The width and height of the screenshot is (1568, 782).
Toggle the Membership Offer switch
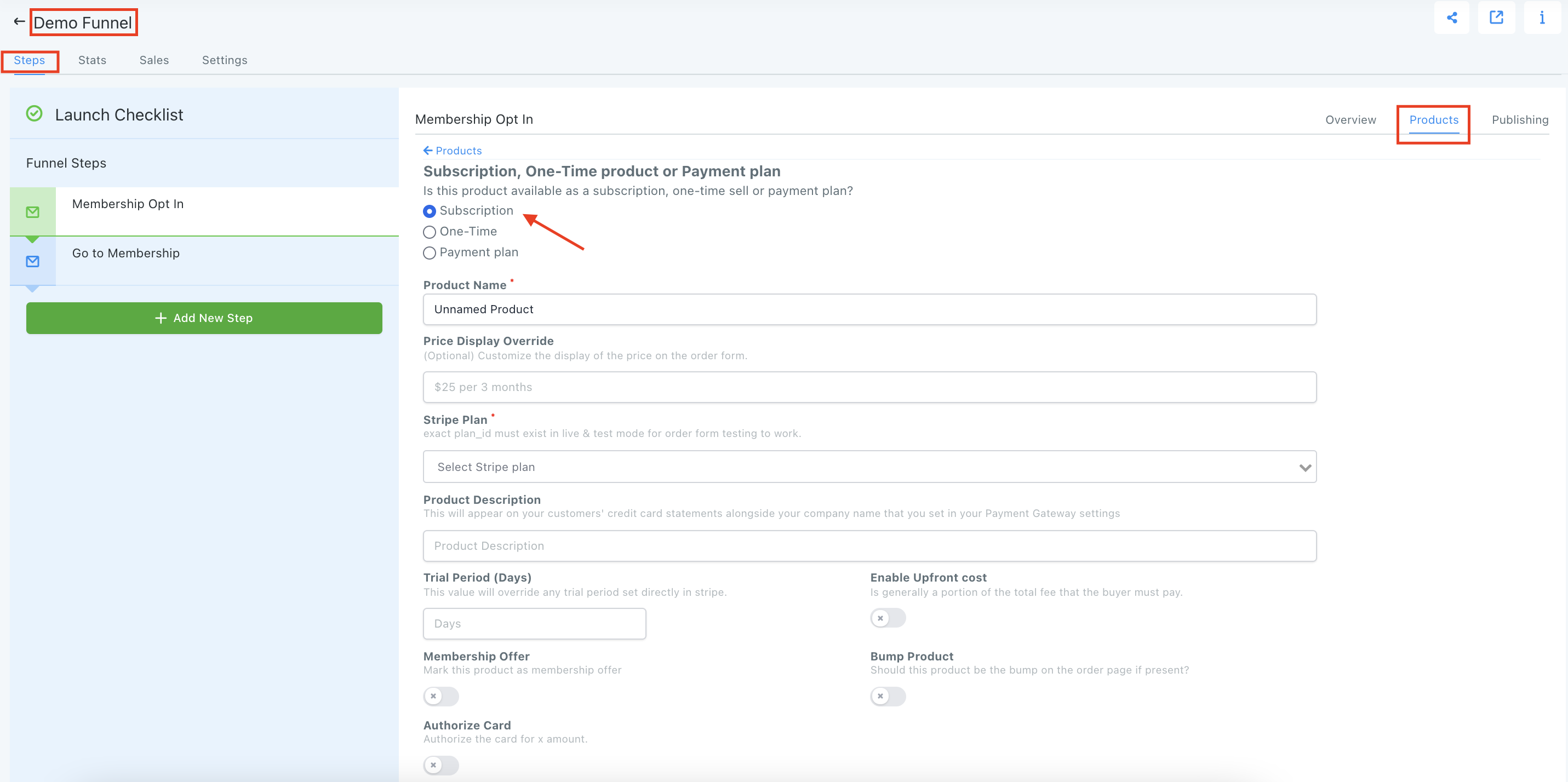440,695
